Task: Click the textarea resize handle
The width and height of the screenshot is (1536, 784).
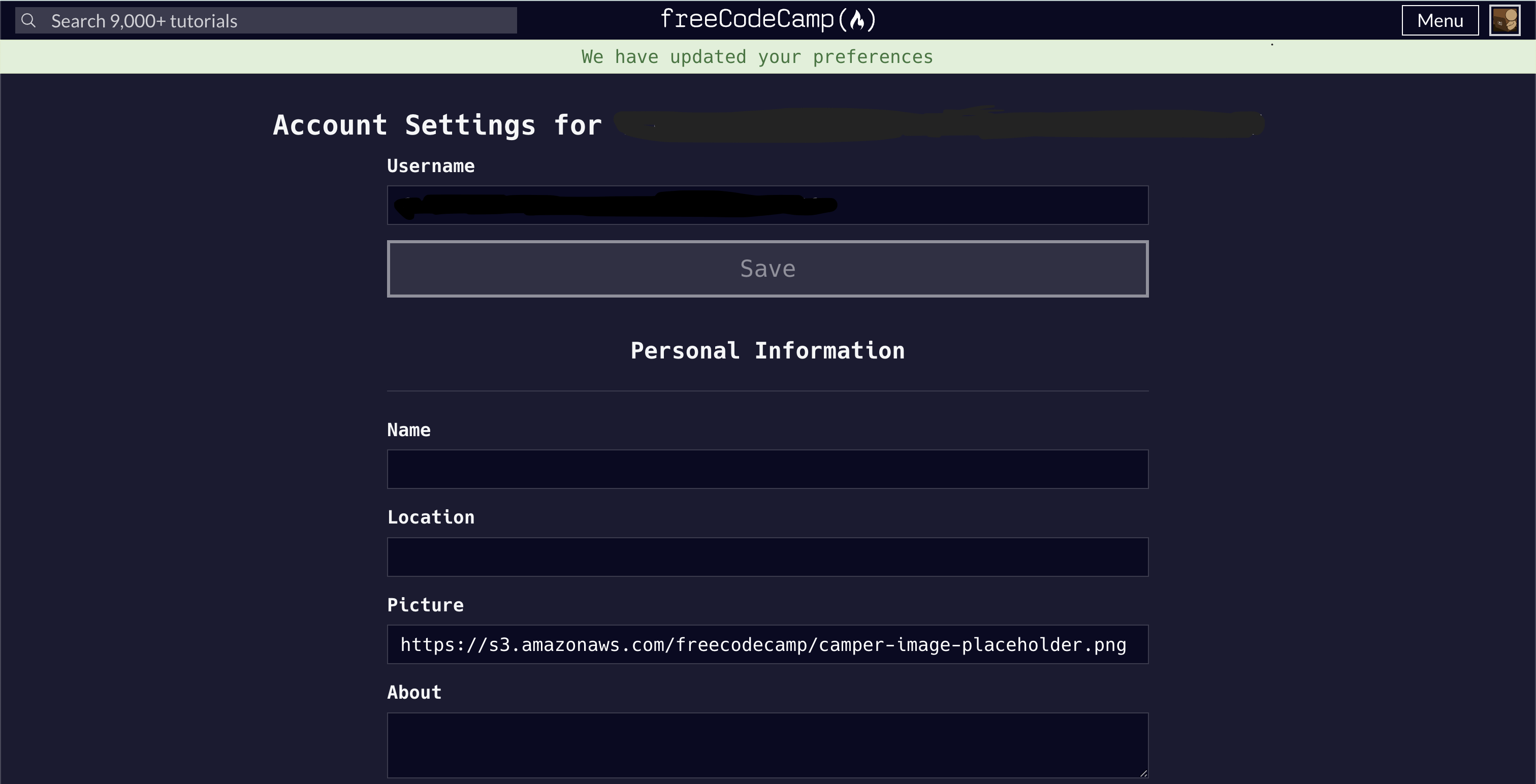Action: pos(1143,773)
